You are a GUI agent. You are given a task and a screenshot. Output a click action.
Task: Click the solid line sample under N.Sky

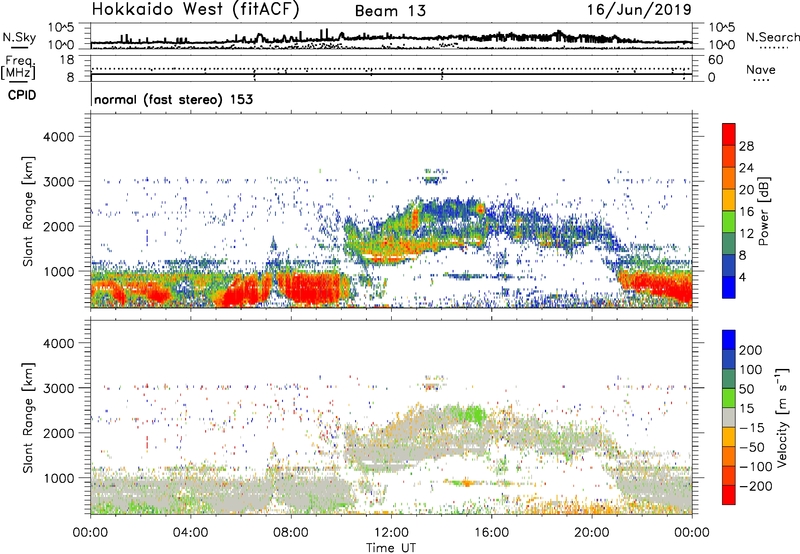[x=19, y=47]
